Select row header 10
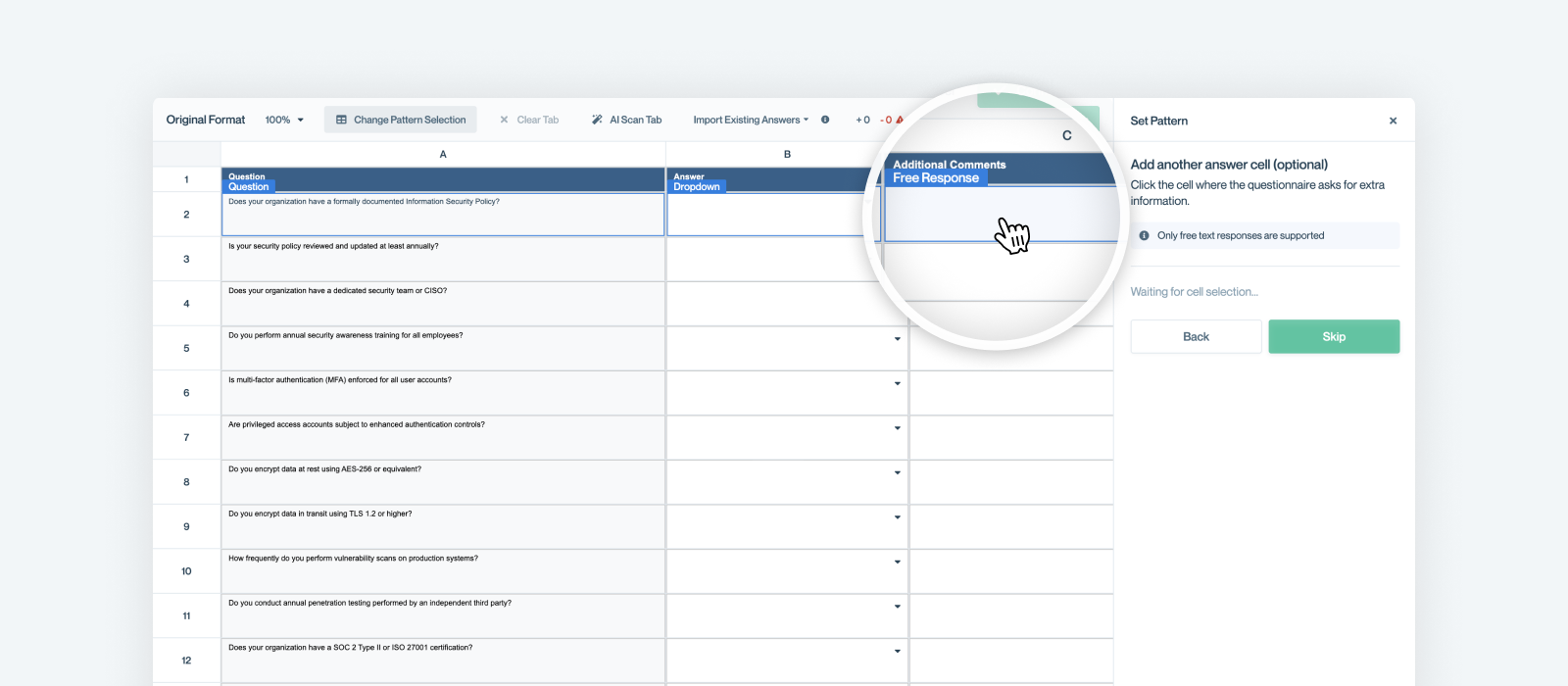 click(186, 571)
